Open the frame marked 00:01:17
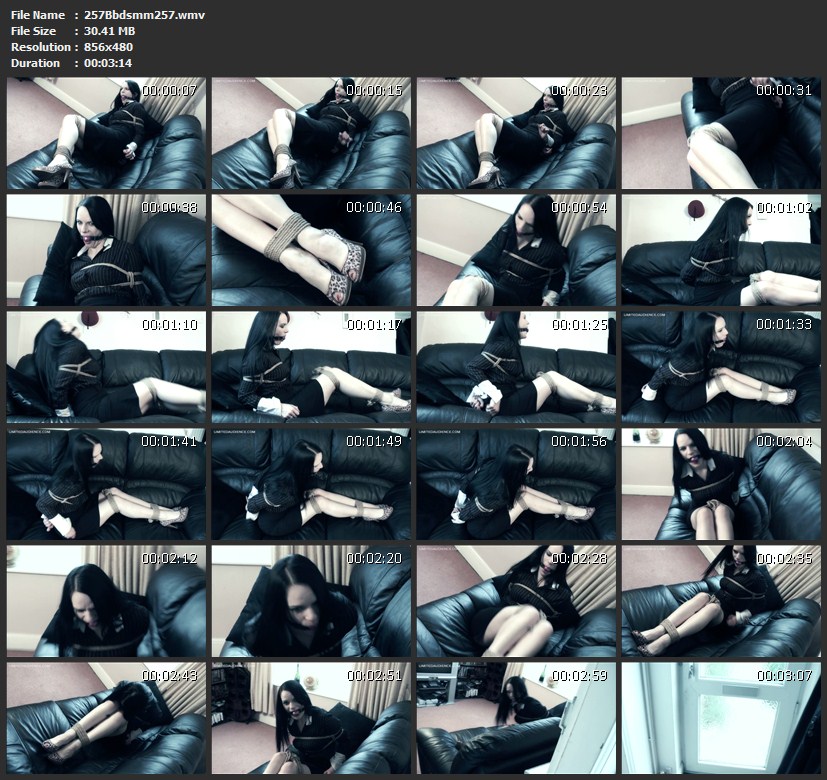 click(x=311, y=367)
